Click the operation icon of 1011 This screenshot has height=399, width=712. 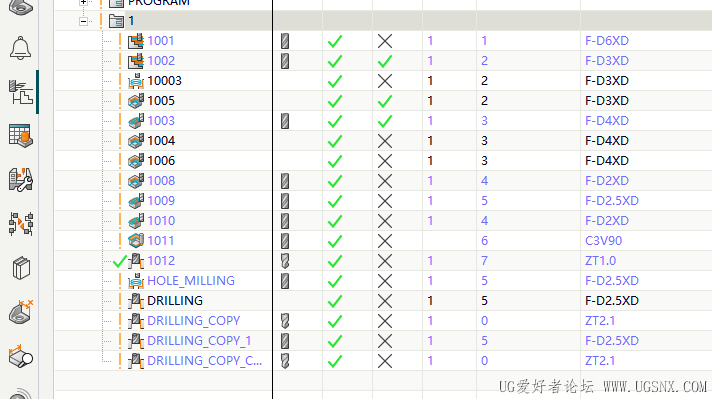[x=136, y=241]
